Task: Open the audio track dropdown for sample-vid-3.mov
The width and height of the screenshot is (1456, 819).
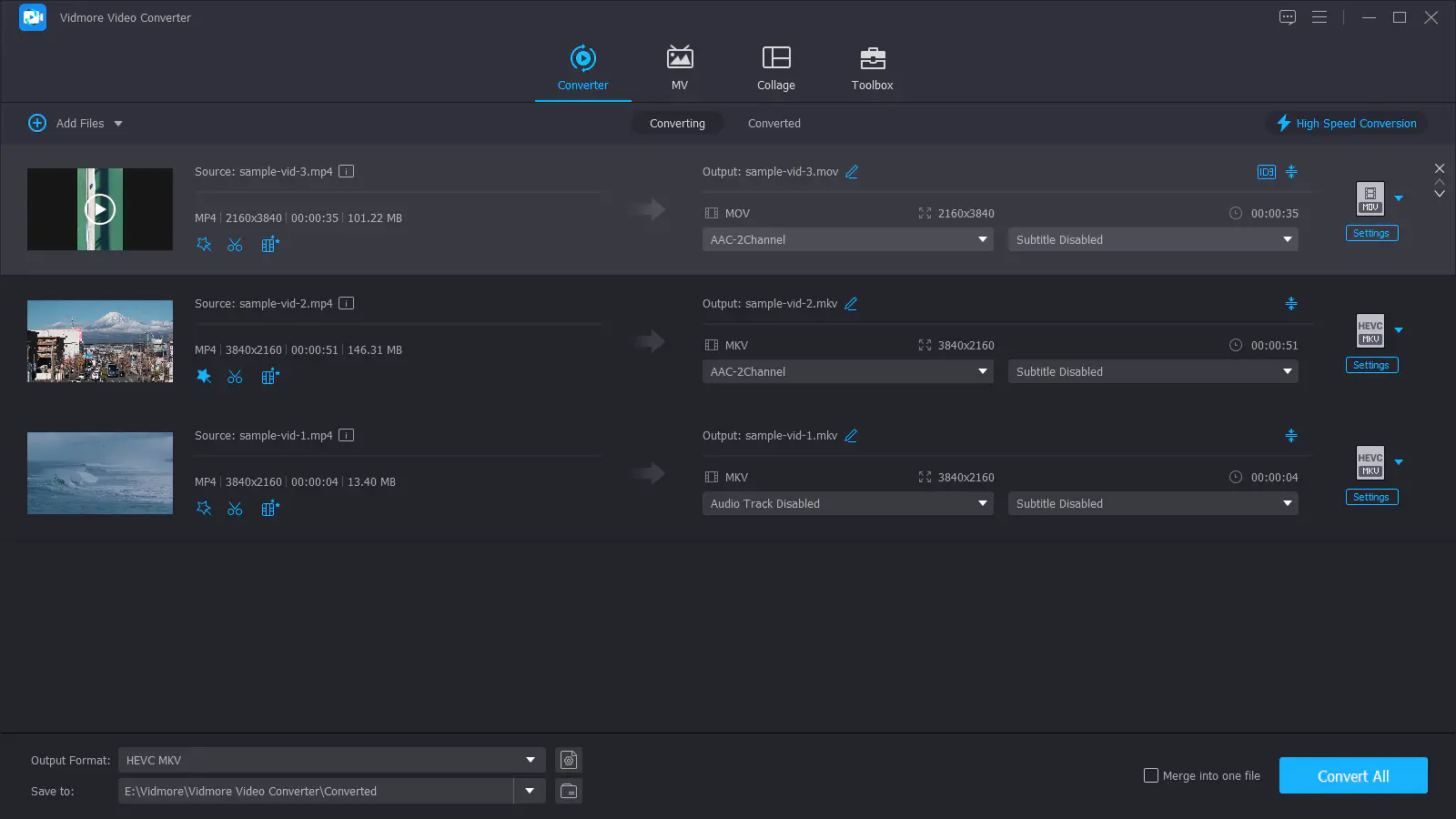Action: click(x=982, y=239)
